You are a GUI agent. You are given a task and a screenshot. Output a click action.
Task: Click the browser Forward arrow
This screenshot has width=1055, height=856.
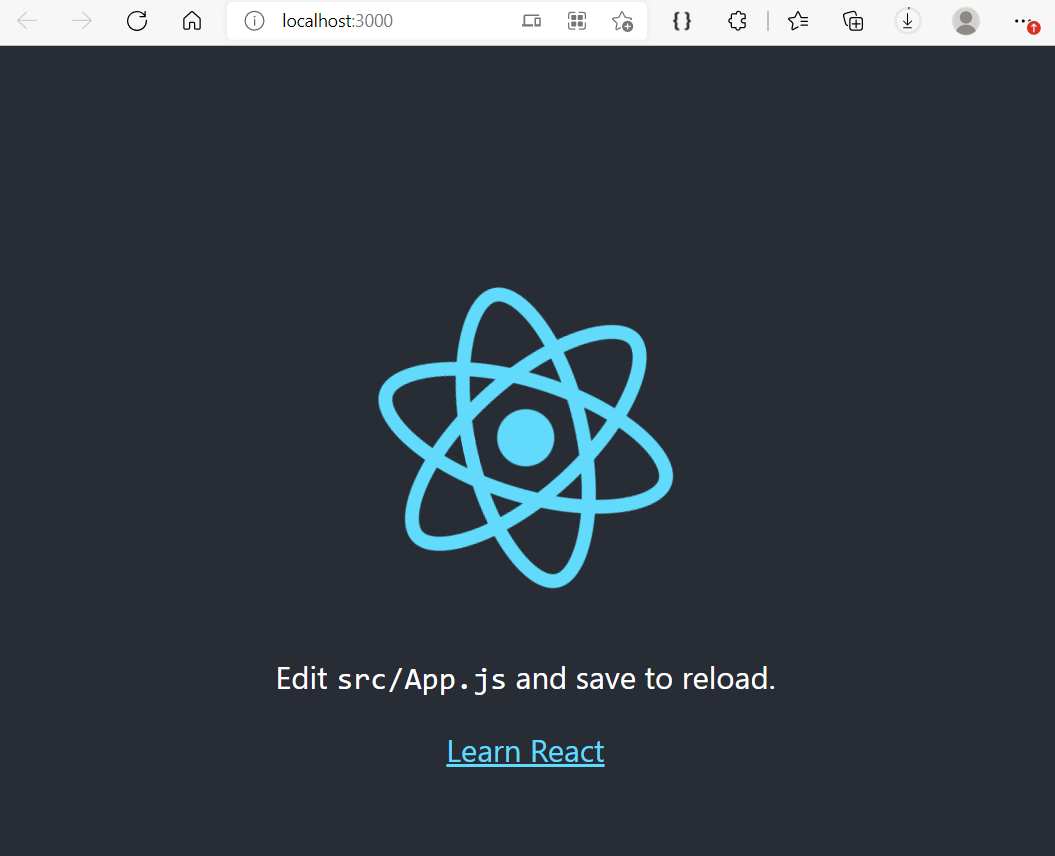(82, 21)
